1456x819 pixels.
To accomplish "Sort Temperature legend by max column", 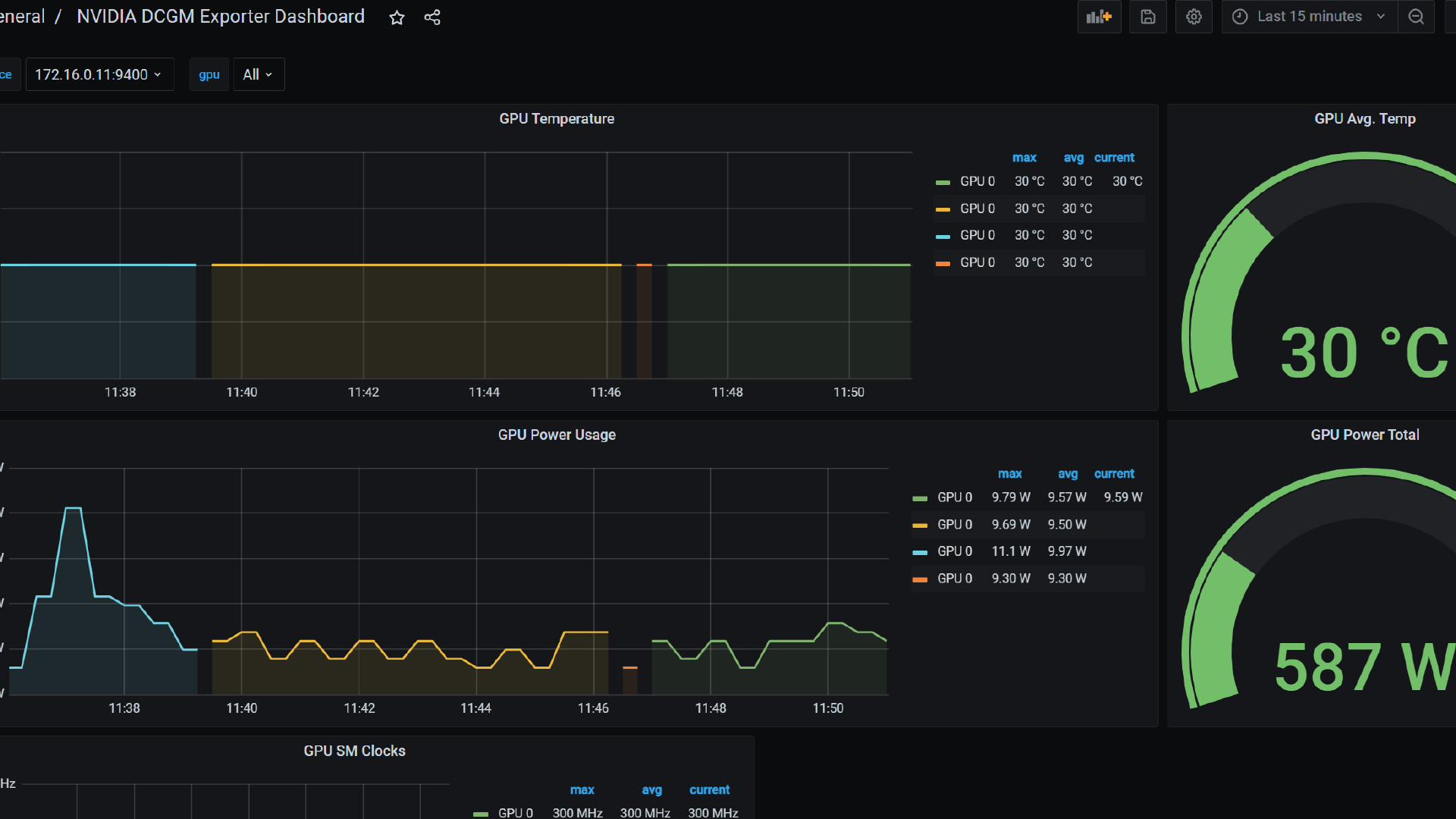I will click(1024, 158).
